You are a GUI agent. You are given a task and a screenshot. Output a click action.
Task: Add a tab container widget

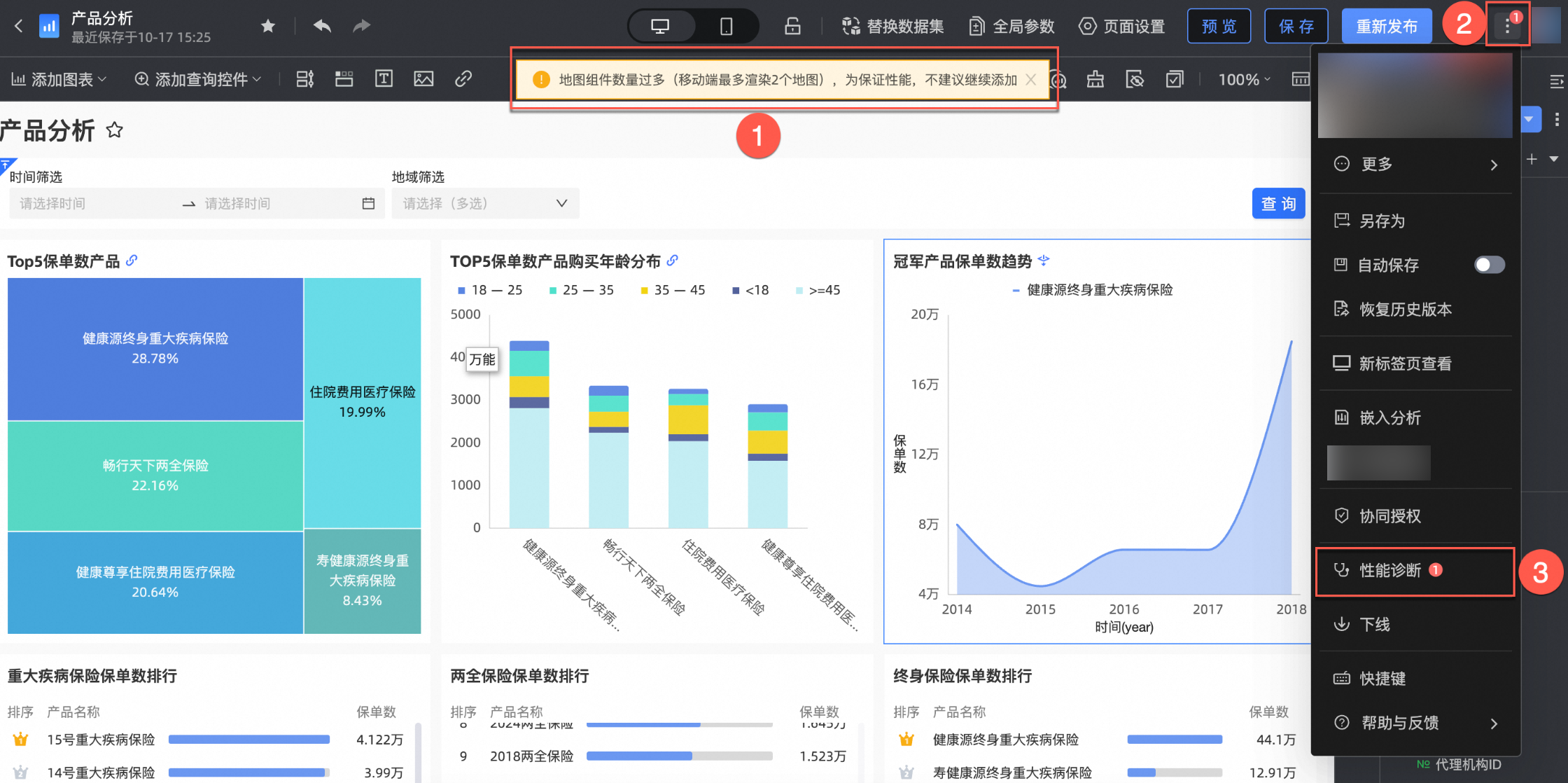(344, 79)
